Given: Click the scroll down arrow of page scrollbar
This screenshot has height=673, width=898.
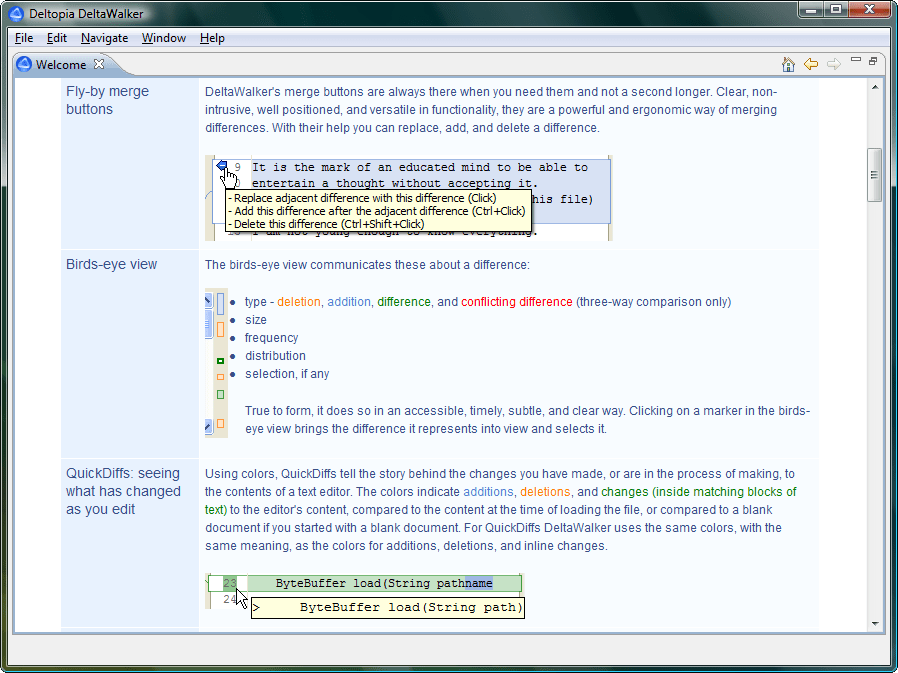Looking at the screenshot, I should click(875, 623).
